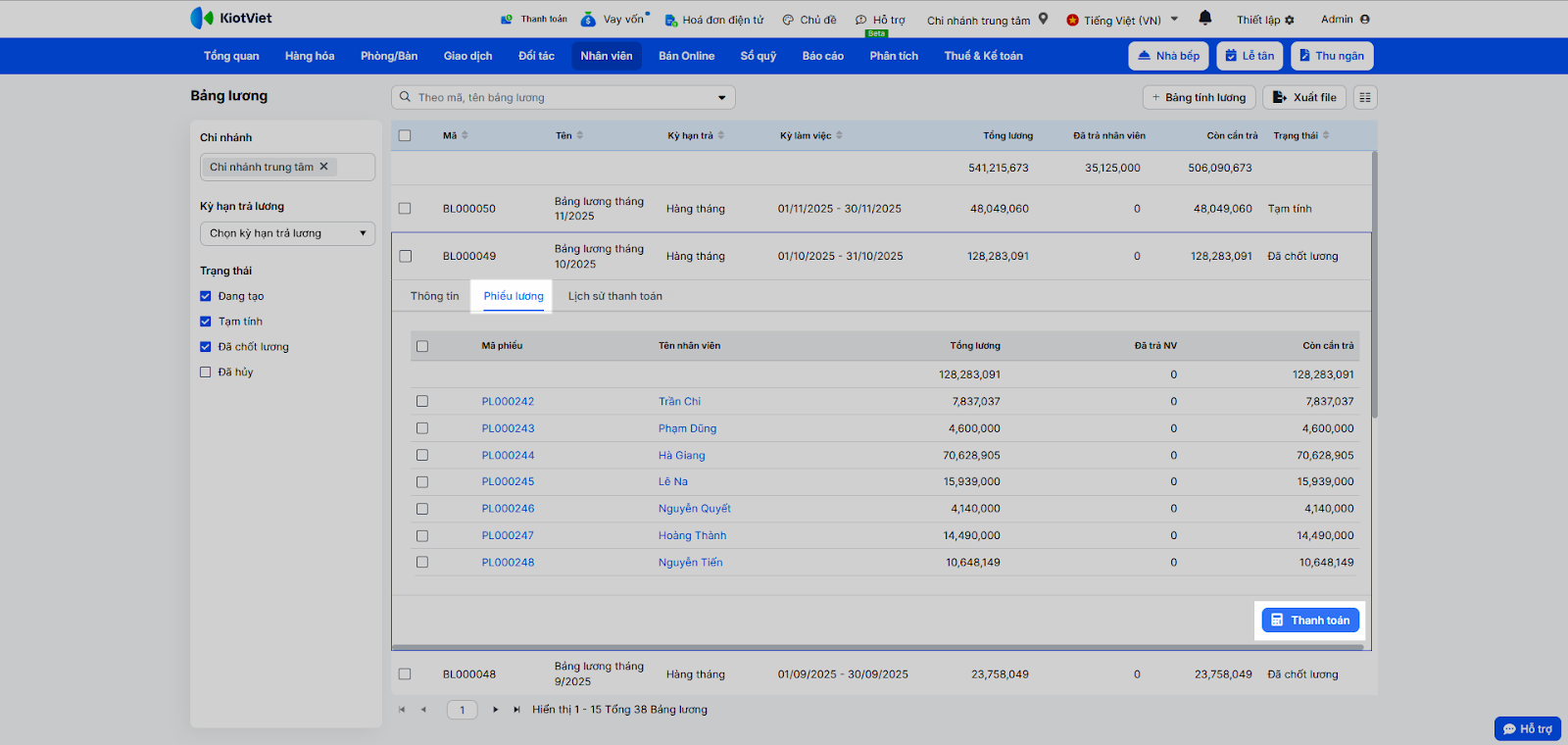This screenshot has height=745, width=1568.
Task: Select checkbox for payslip PL000244
Action: (422, 455)
